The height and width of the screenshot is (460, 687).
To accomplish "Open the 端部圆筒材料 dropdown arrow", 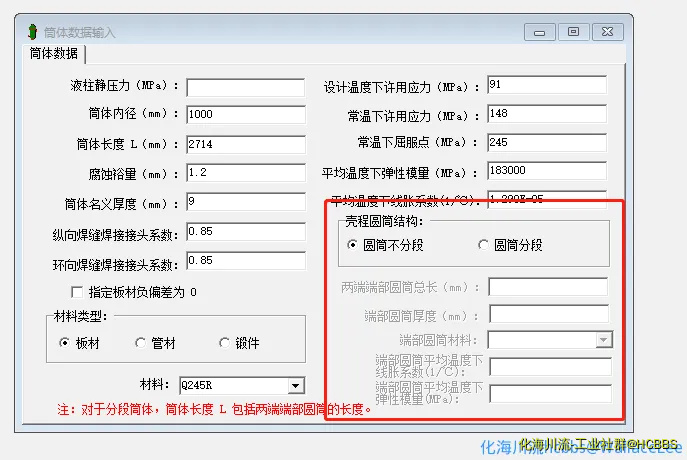I will click(x=604, y=340).
